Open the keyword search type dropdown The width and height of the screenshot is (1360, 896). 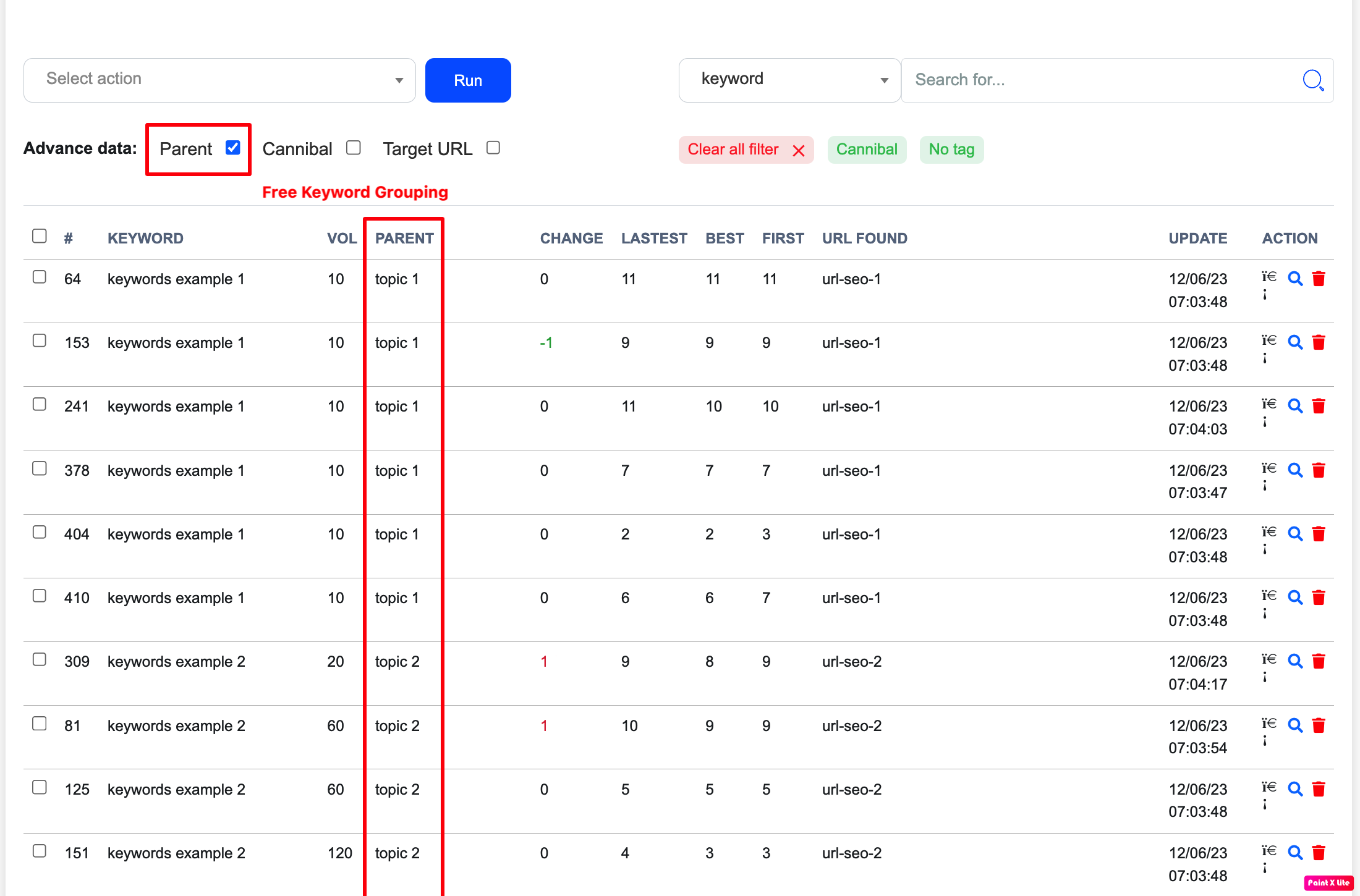pos(789,80)
